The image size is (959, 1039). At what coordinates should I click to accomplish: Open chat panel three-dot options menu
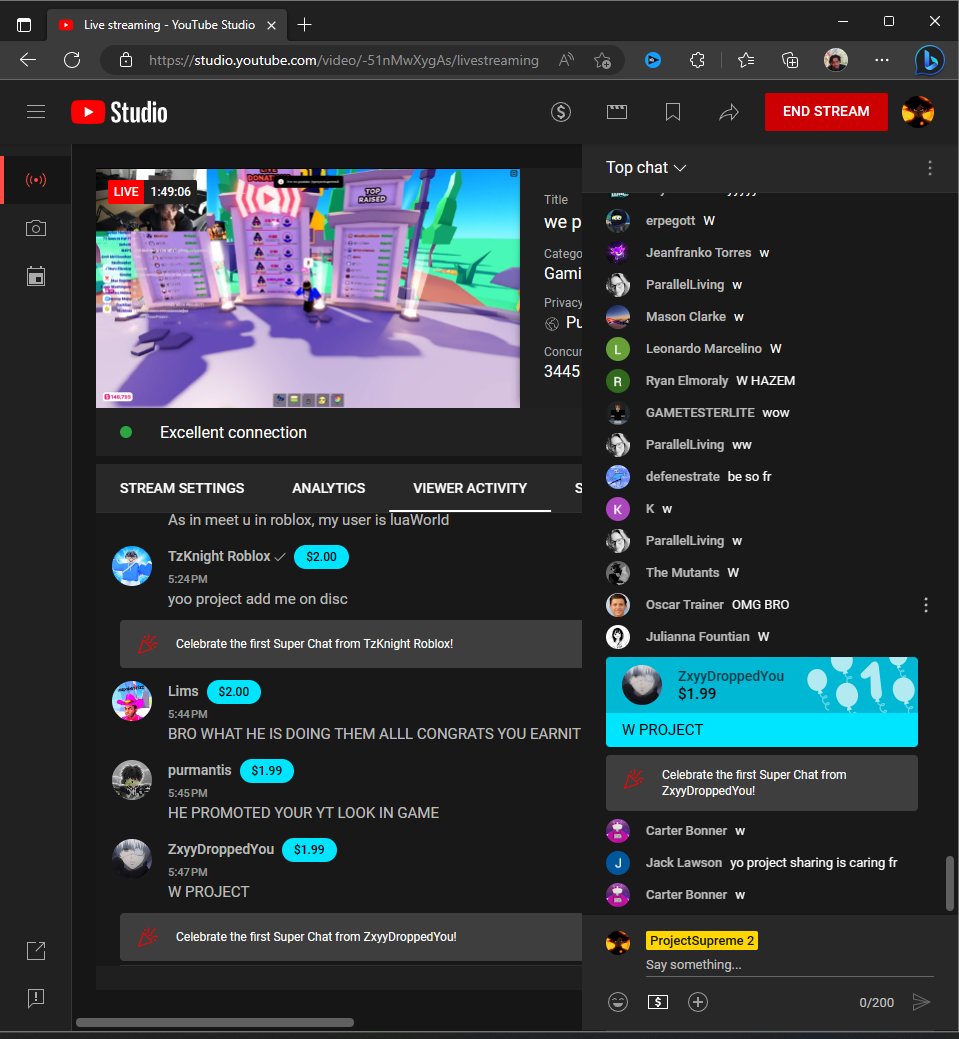(x=930, y=168)
